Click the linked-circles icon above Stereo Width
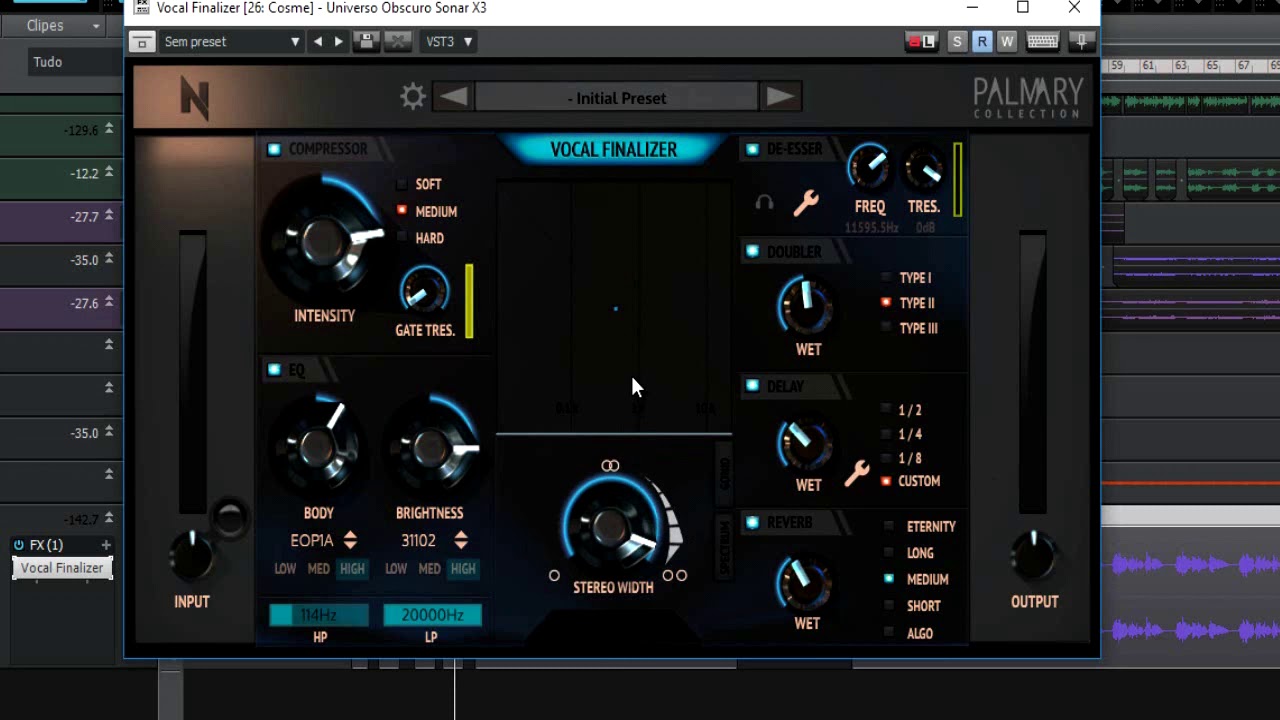The height and width of the screenshot is (720, 1280). point(610,466)
